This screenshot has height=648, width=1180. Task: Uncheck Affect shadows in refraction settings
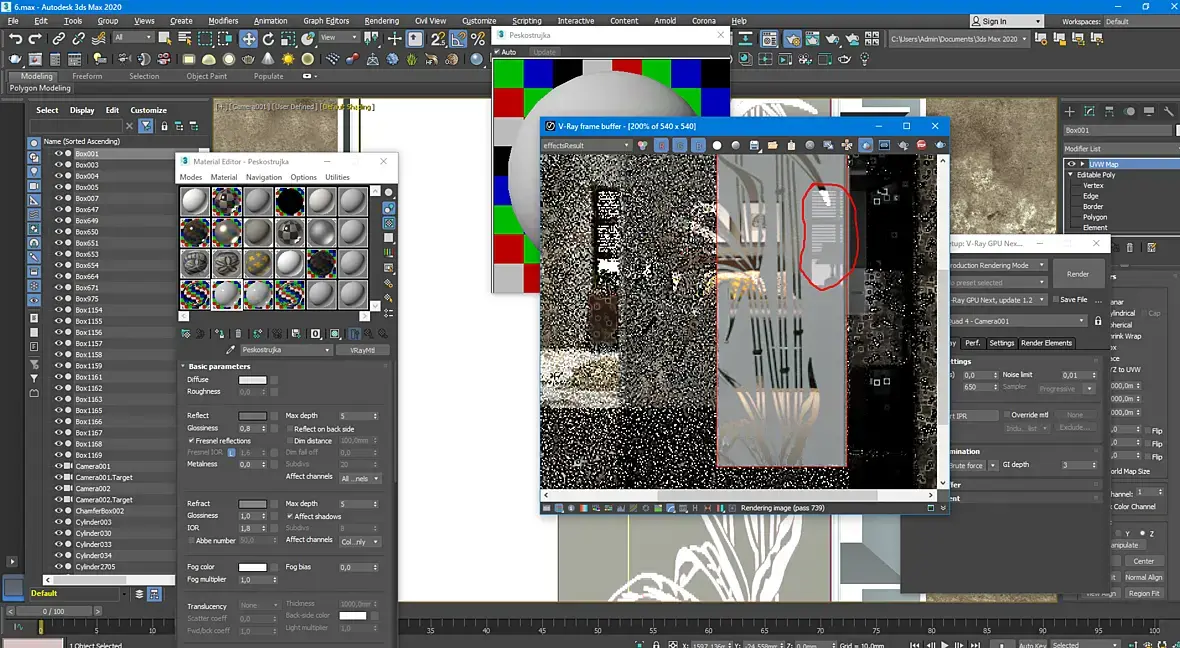[289, 516]
